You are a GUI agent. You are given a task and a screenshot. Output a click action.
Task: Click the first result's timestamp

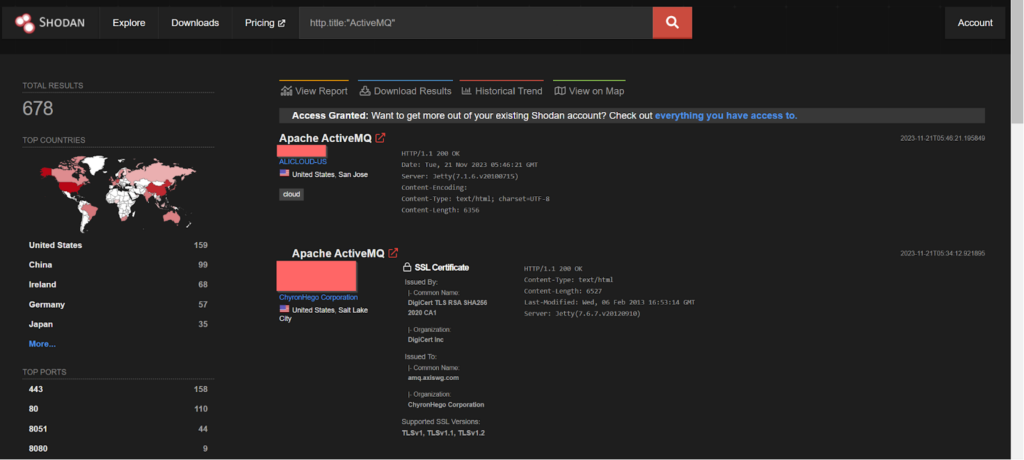coord(942,138)
